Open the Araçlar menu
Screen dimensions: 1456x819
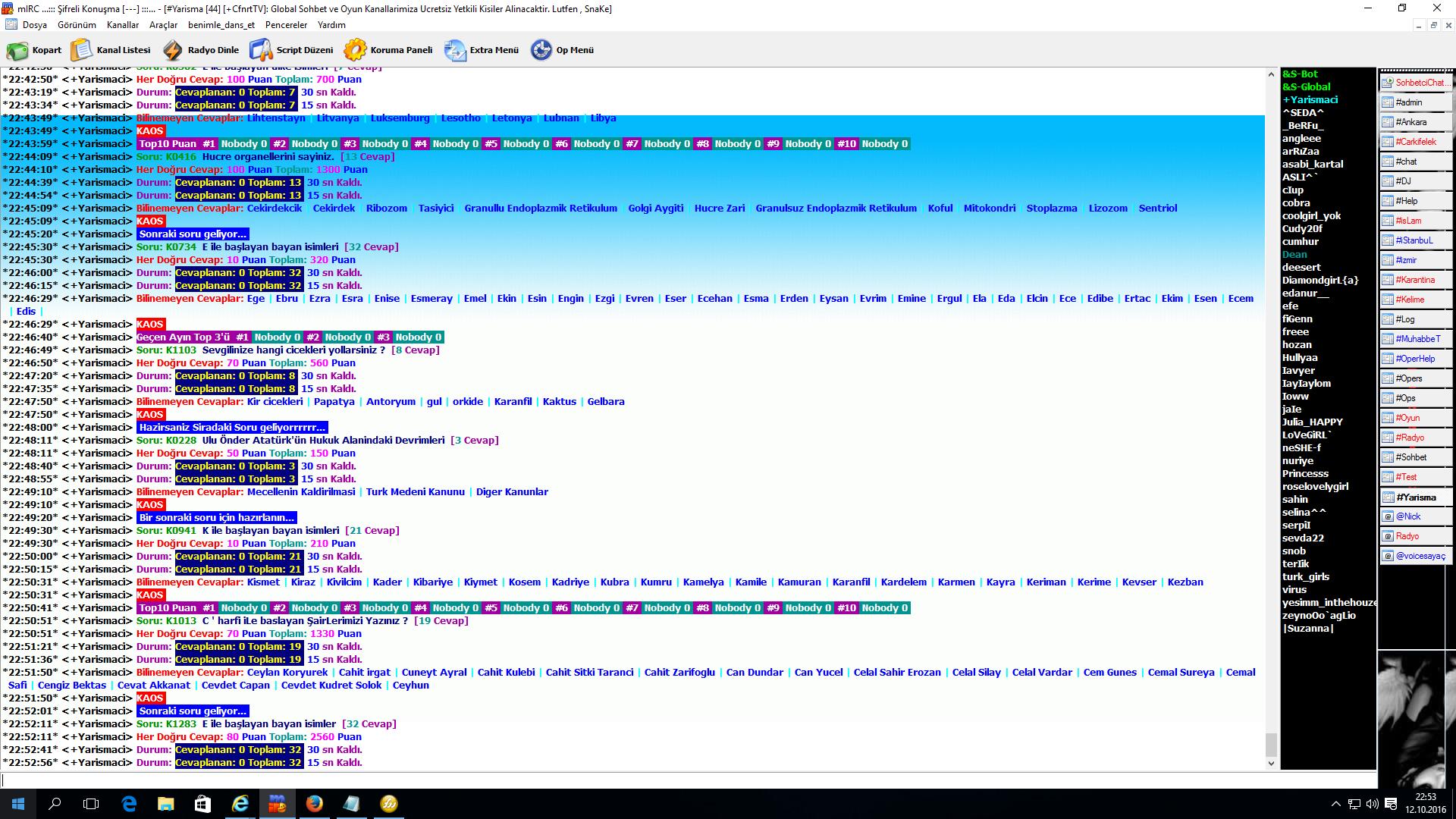(163, 25)
